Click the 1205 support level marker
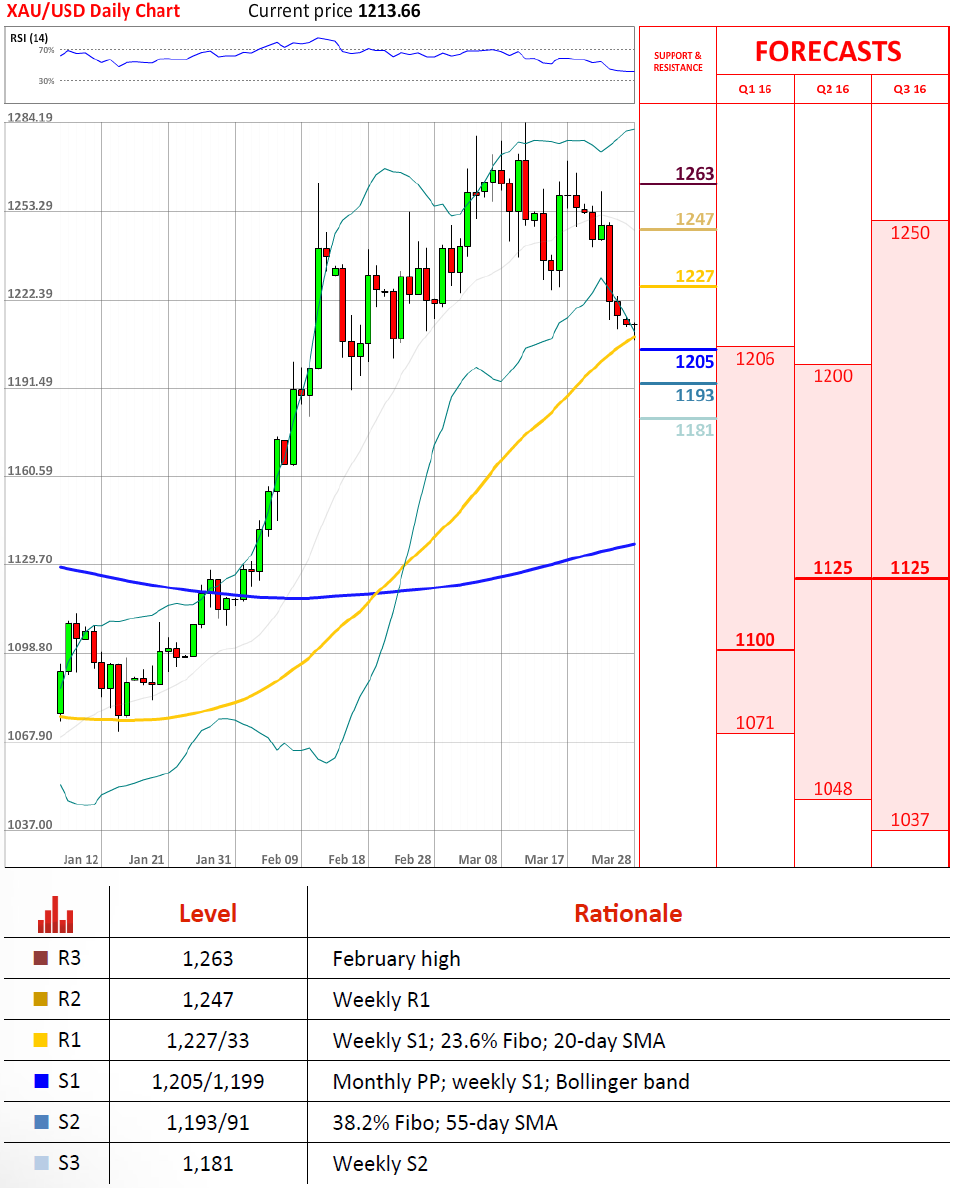953x1188 pixels. pyautogui.click(x=694, y=362)
